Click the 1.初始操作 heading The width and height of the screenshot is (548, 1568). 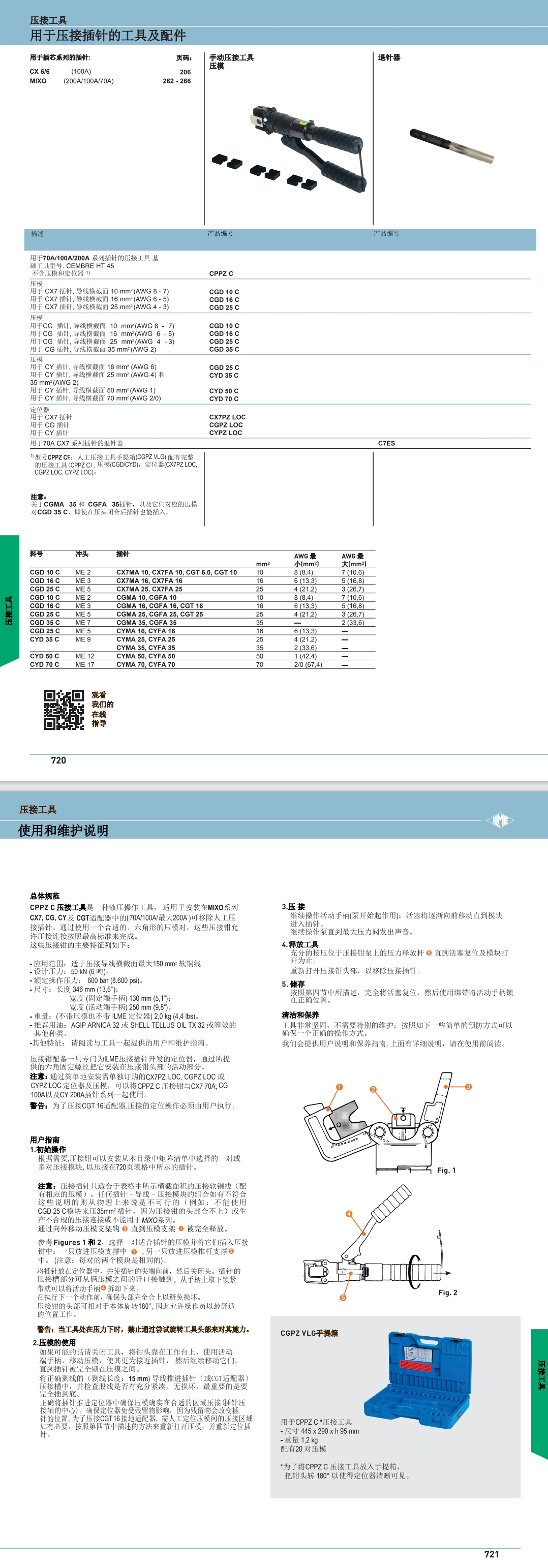coord(48,1149)
